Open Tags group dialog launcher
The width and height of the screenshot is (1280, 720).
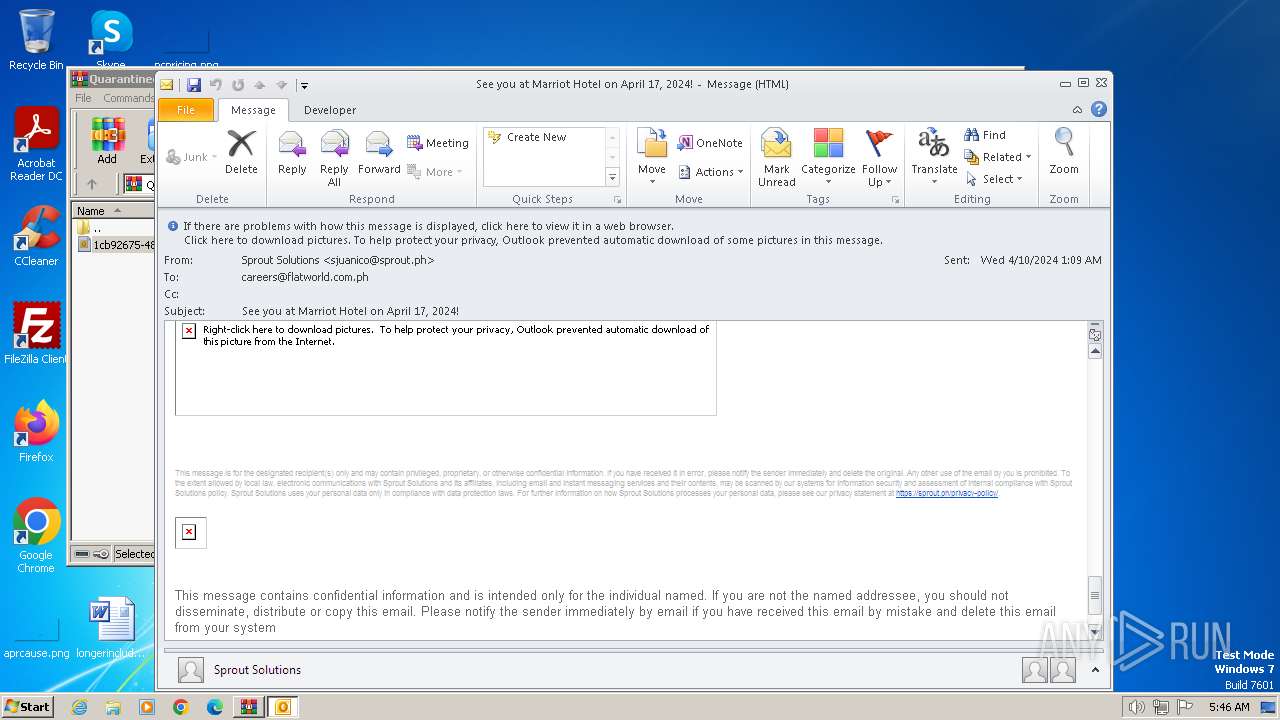[x=895, y=200]
